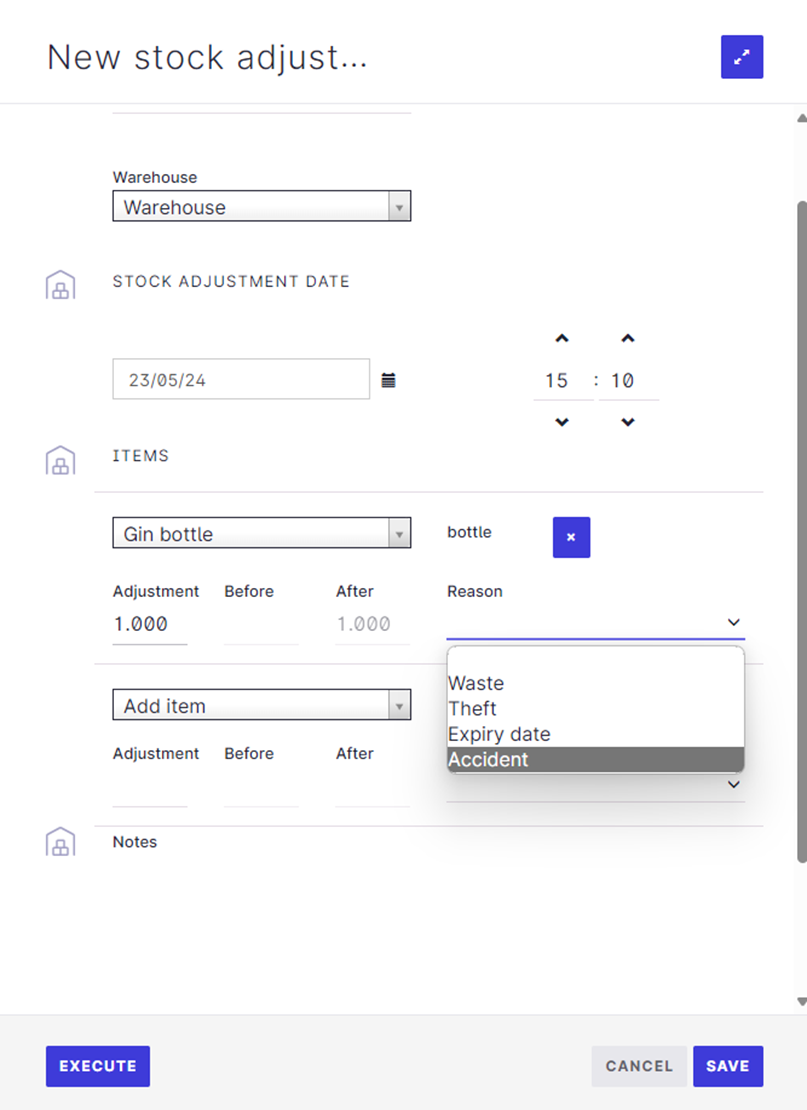Click the warehouse icon beside ITEMS
807x1110 pixels.
(x=60, y=459)
